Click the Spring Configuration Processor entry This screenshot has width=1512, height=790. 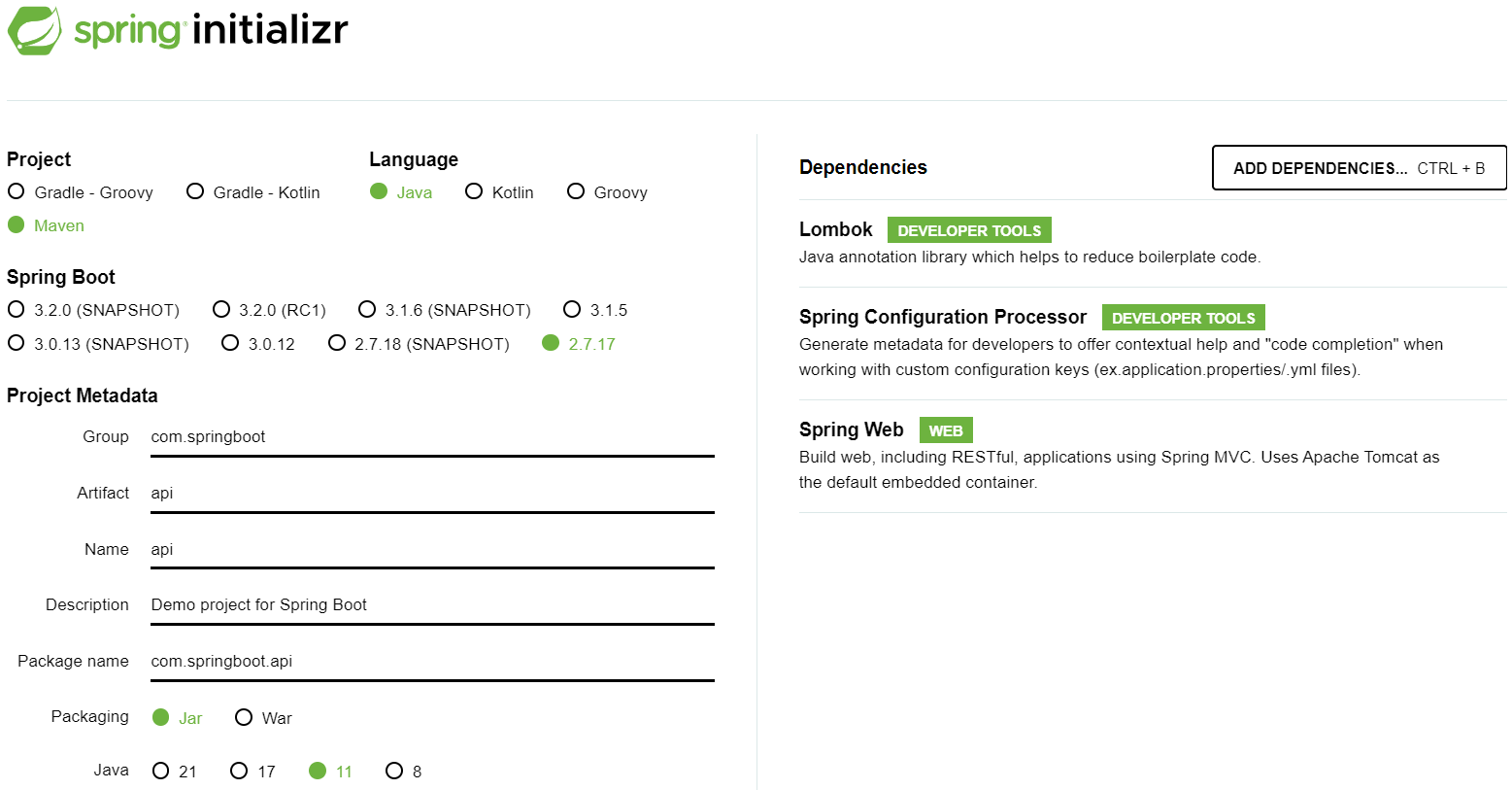tap(1153, 344)
